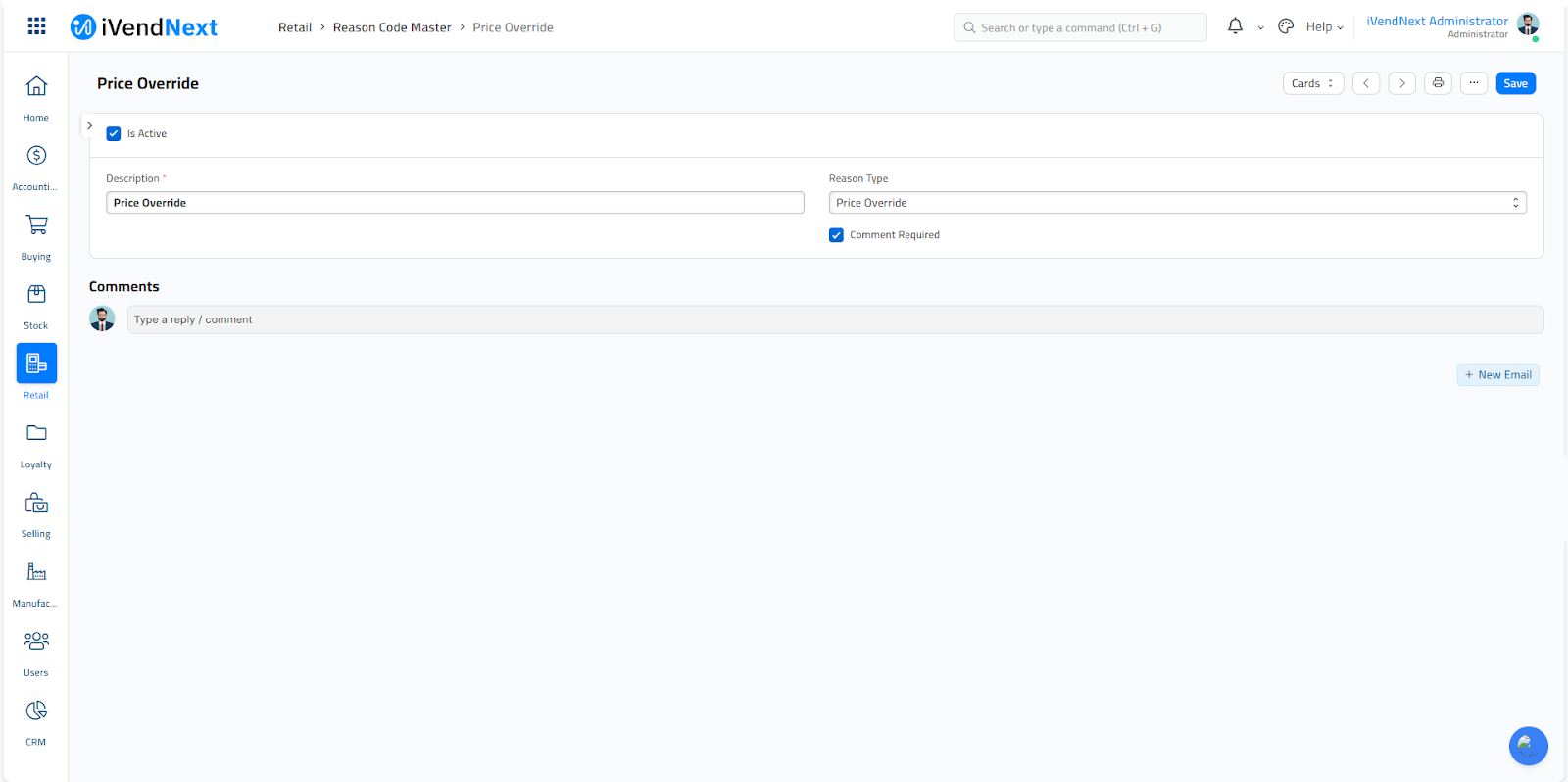Open the Accounting module icon

pos(36,156)
